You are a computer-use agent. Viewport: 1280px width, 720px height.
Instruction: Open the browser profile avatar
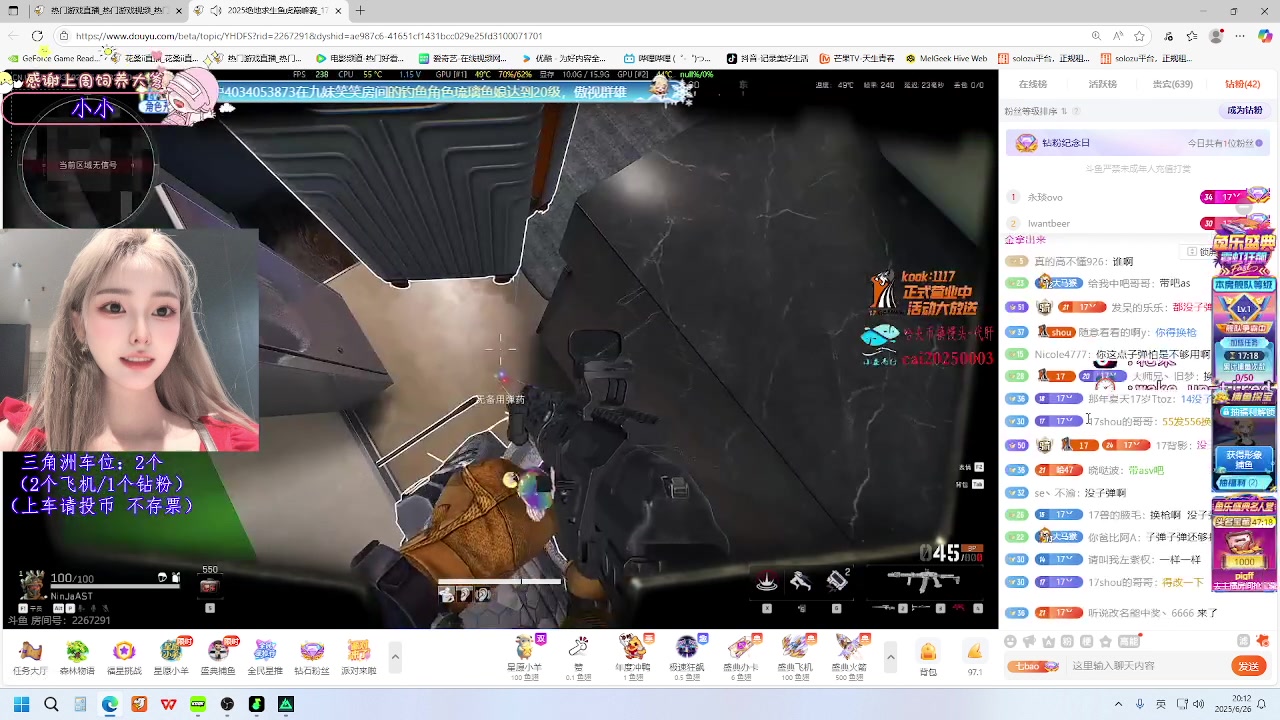(1216, 36)
